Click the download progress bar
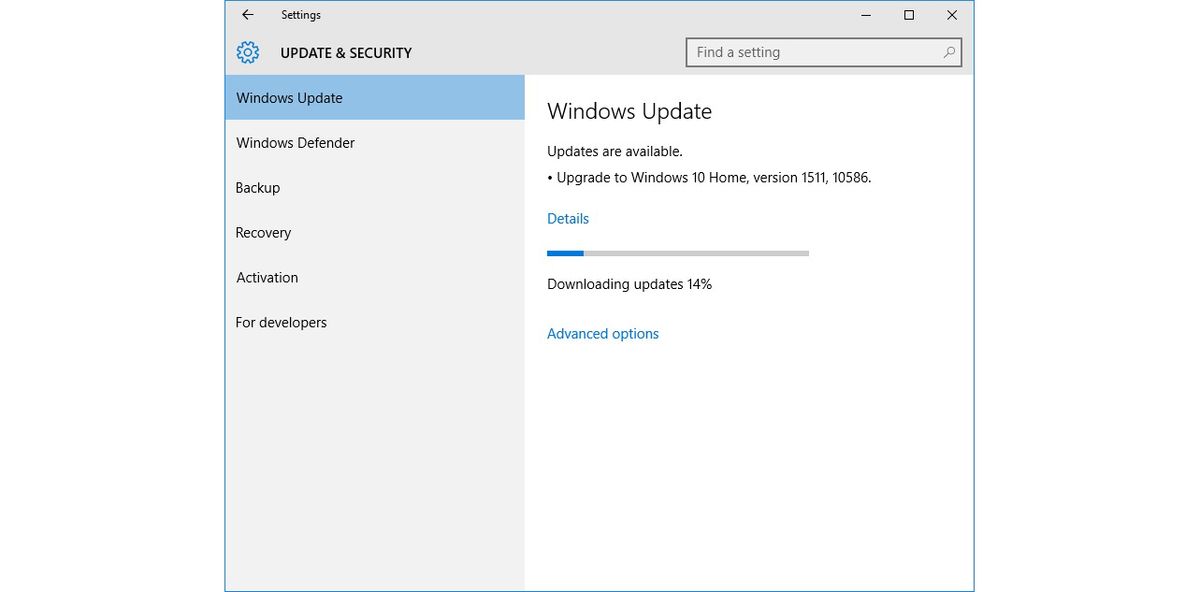Image resolution: width=1200 pixels, height=592 pixels. tap(677, 253)
